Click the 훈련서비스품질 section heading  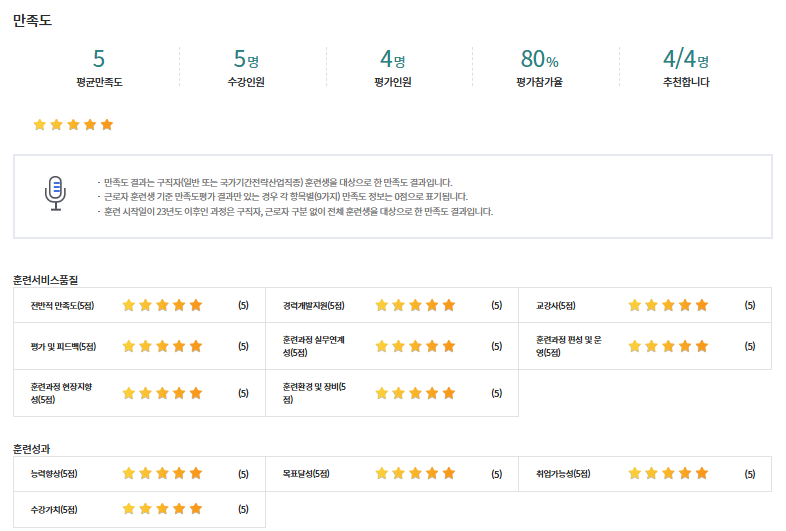point(46,278)
